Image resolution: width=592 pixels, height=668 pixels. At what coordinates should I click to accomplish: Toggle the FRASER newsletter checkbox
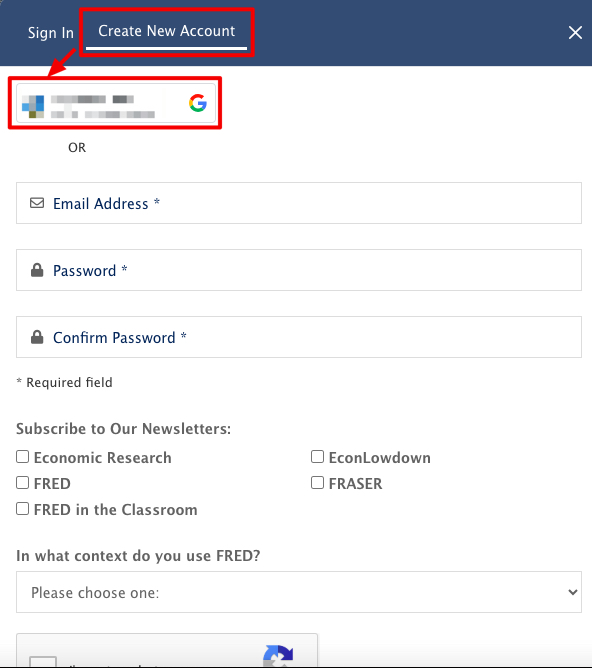(x=317, y=483)
